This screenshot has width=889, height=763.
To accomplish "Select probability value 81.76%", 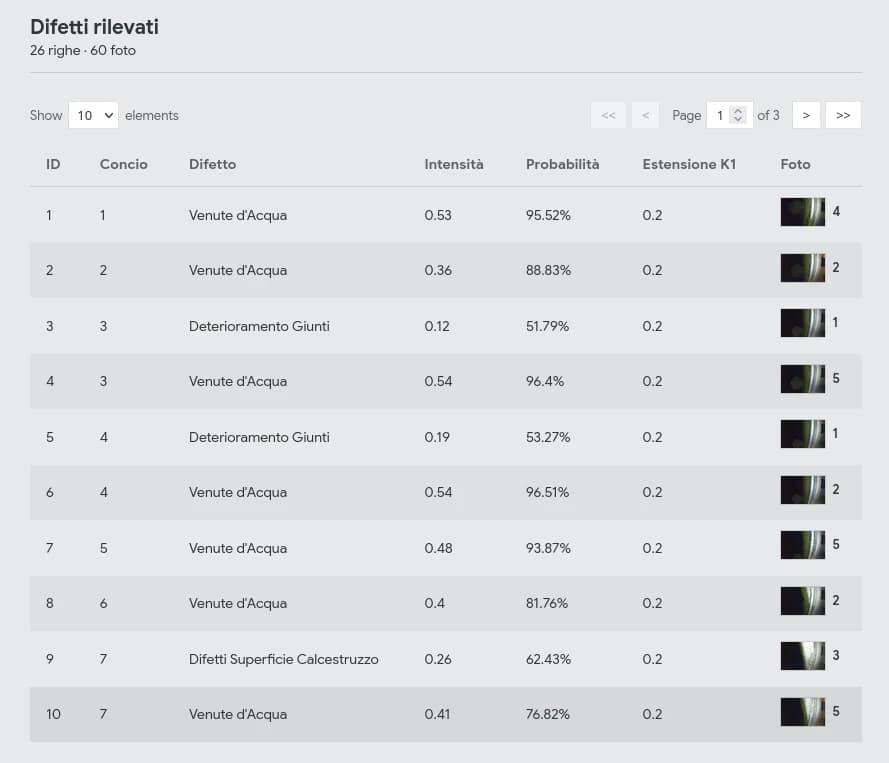I will [547, 604].
